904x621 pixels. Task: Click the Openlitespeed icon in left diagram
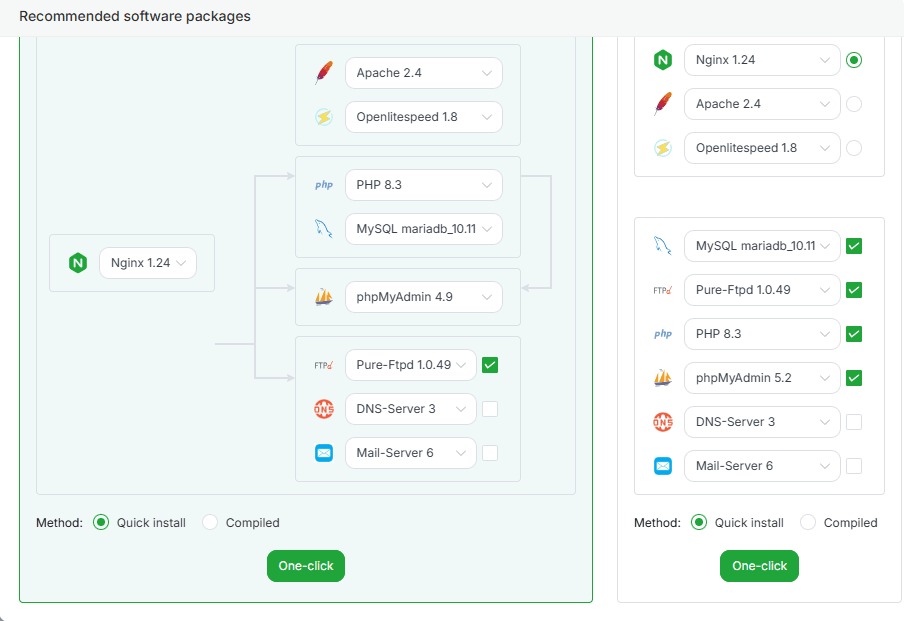pyautogui.click(x=323, y=117)
